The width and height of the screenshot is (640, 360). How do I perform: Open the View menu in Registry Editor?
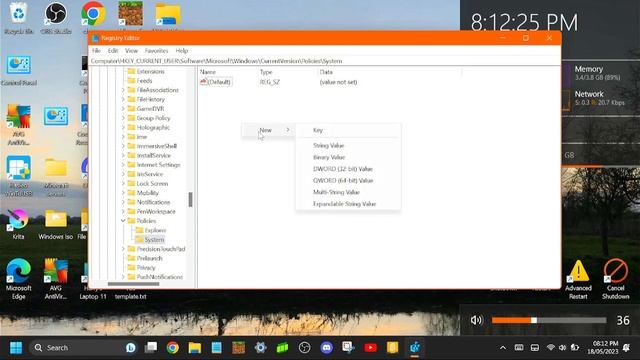click(131, 51)
